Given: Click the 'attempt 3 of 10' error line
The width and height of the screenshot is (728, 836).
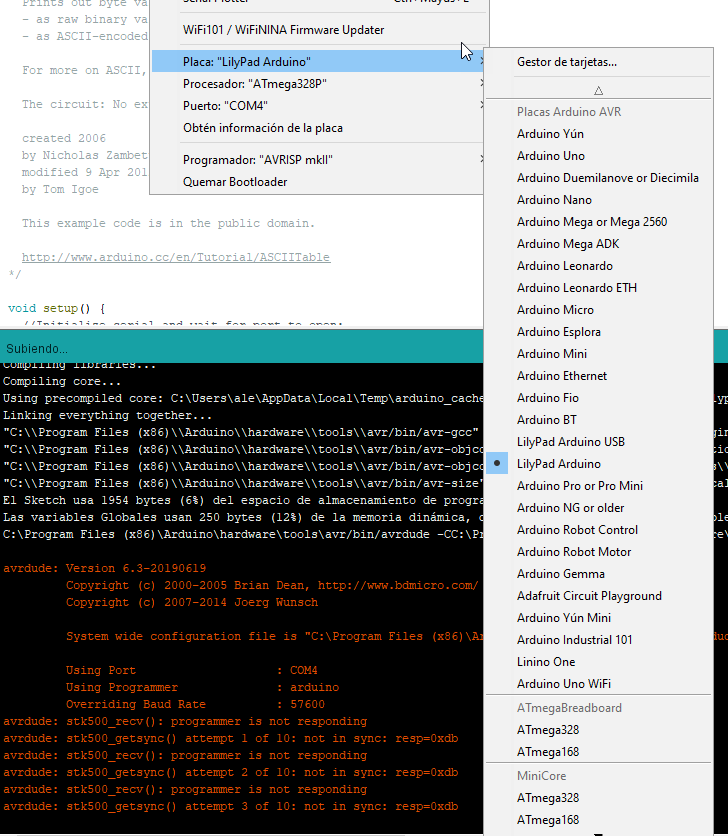Looking at the screenshot, I should (230, 806).
